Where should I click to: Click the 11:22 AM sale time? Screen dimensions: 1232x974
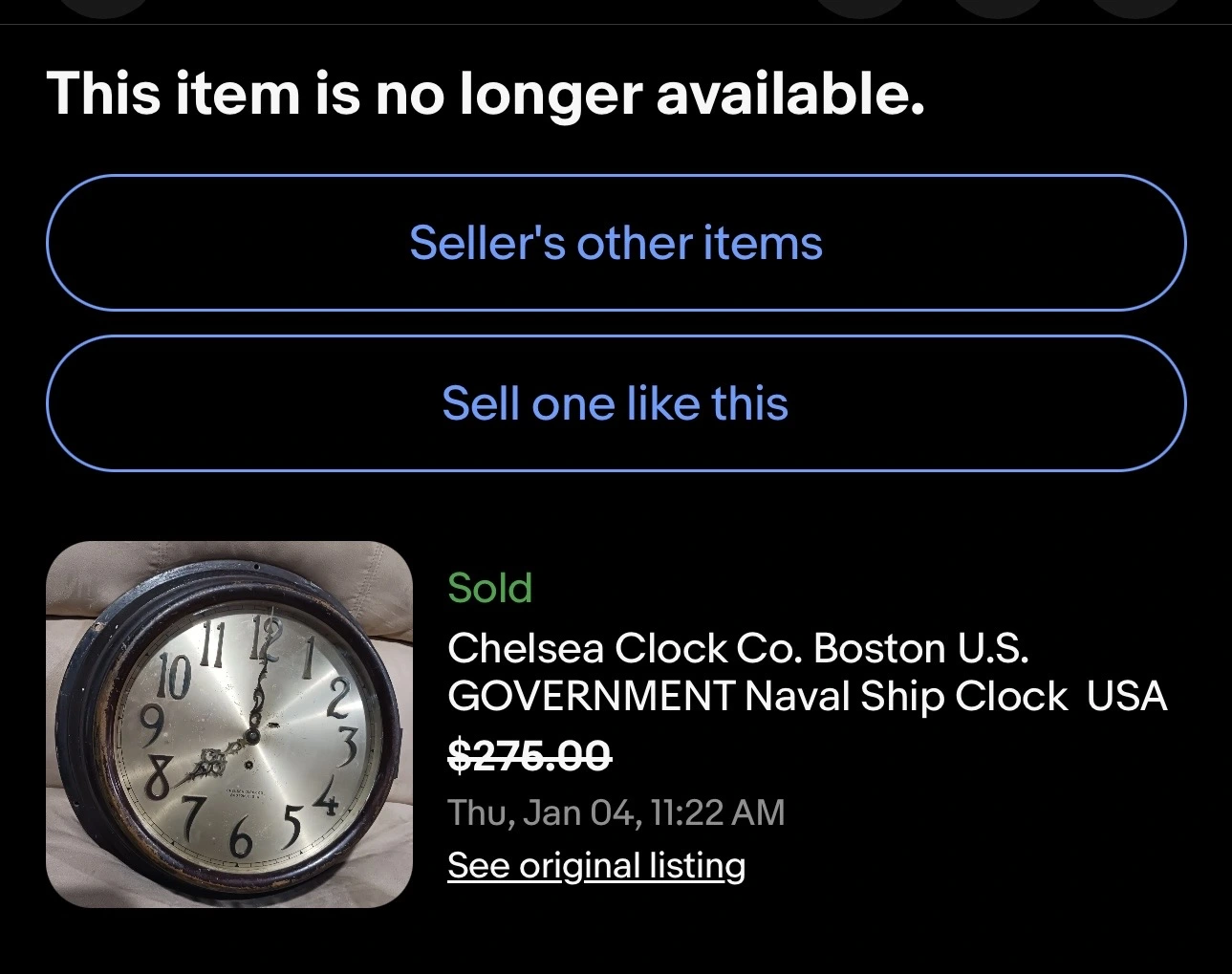(718, 813)
